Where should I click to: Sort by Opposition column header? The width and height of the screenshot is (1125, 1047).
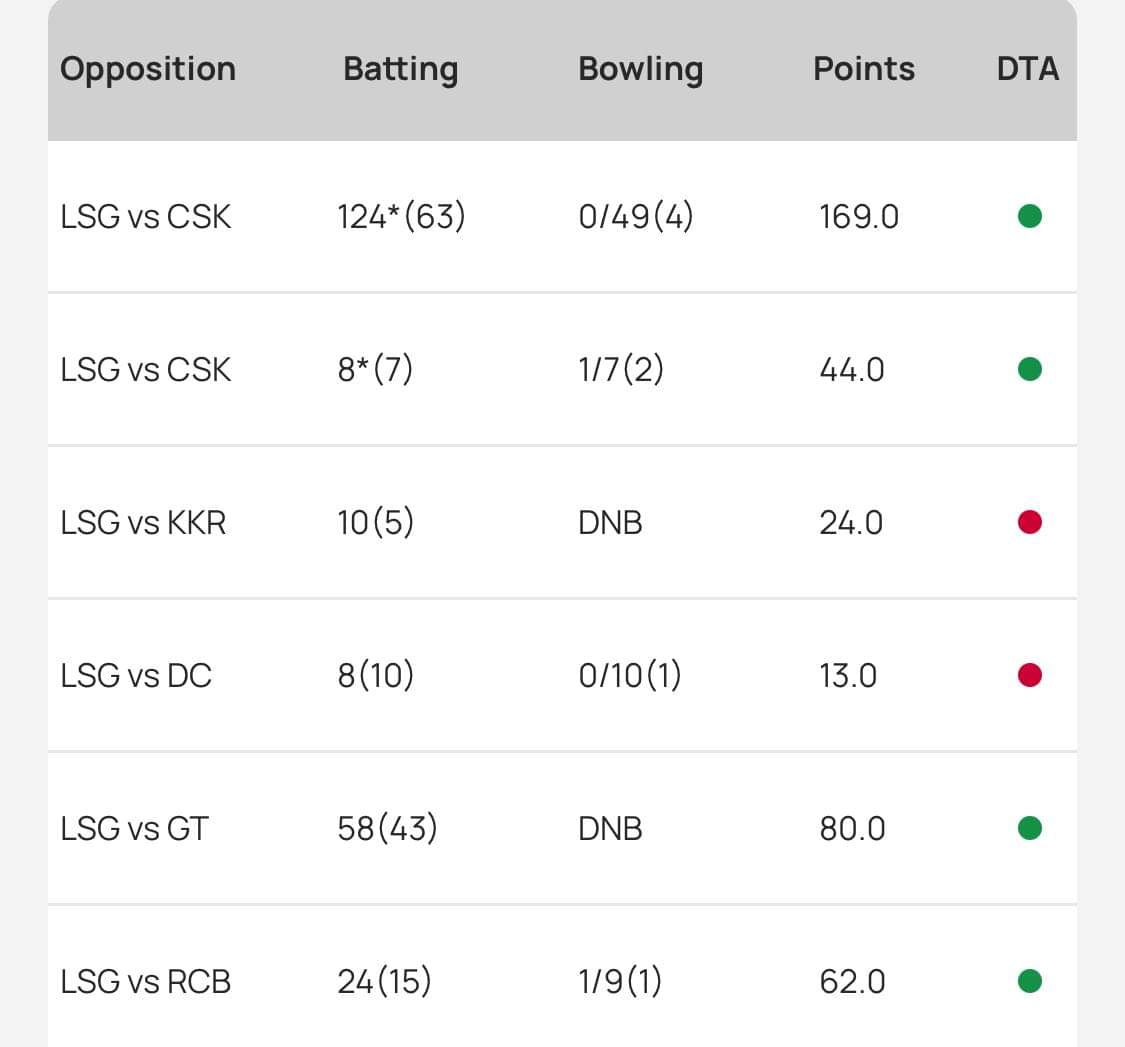coord(148,69)
